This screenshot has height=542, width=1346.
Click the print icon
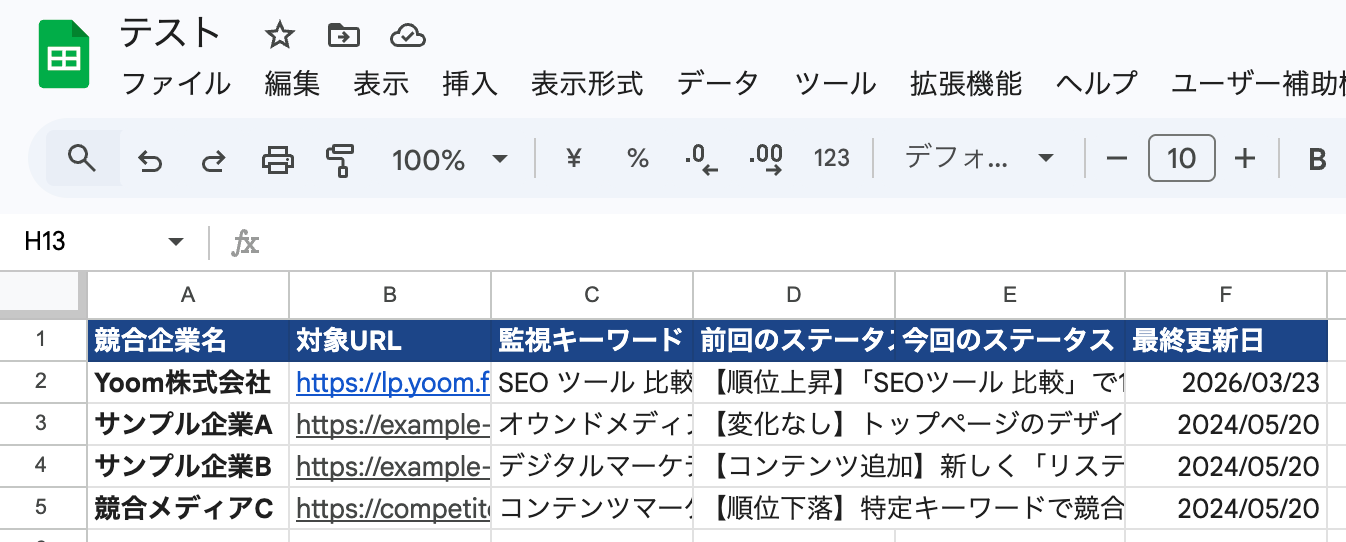(277, 159)
